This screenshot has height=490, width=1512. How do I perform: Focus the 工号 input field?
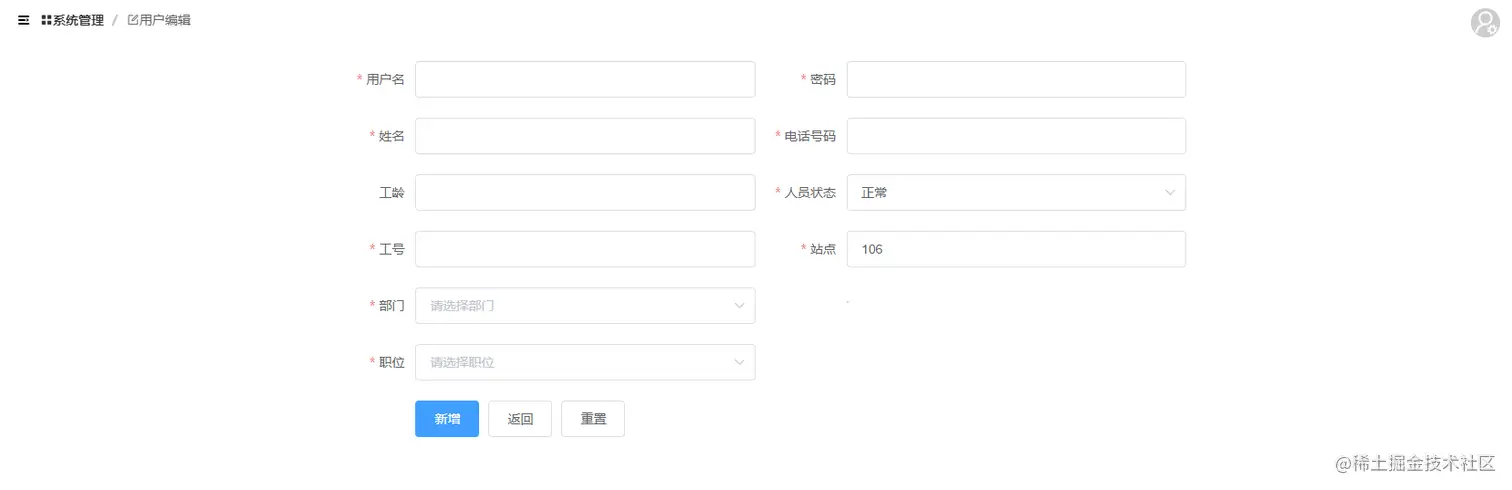tap(585, 249)
